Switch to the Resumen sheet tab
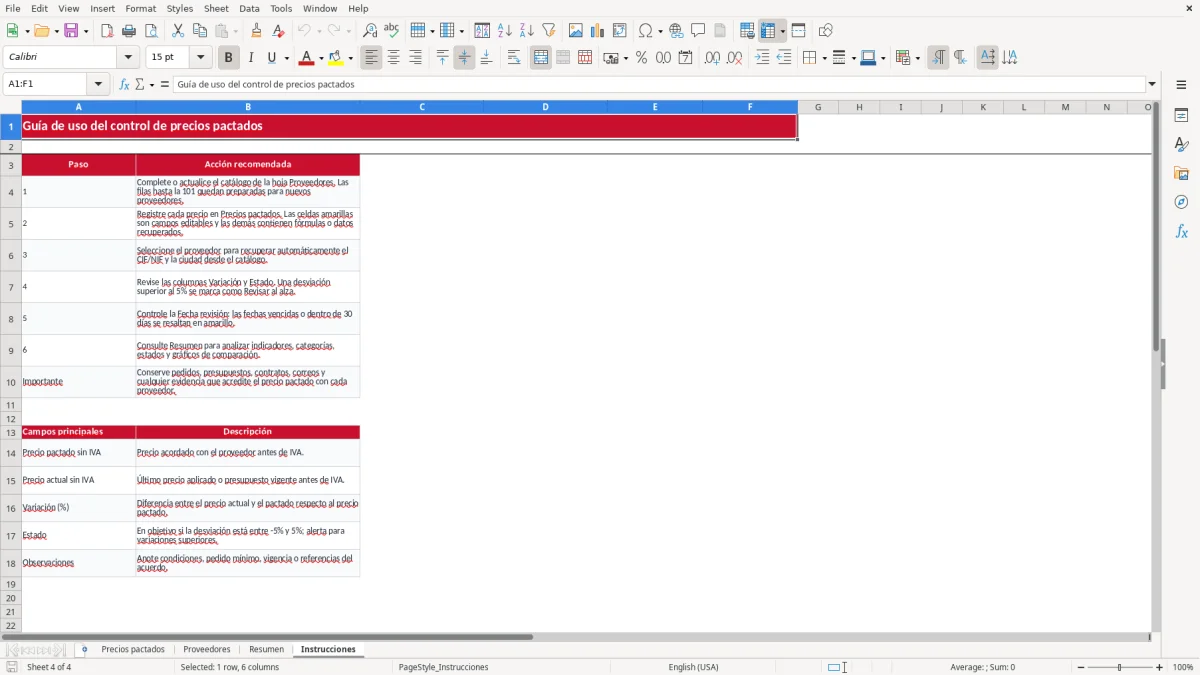1200x675 pixels. coord(266,649)
